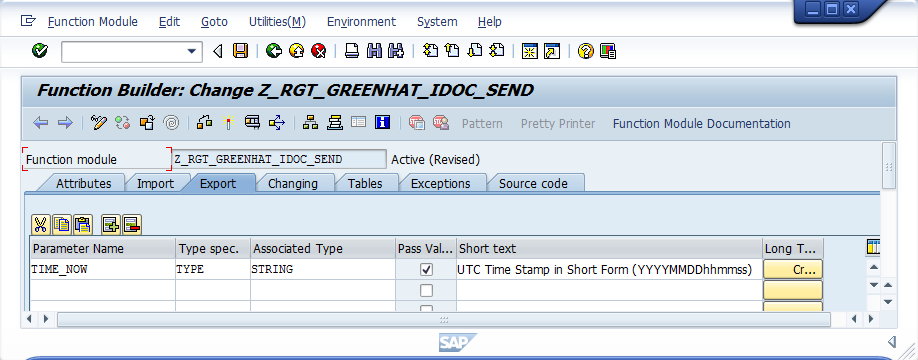Click the Pattern button
Screen dimensions: 918x360
[482, 124]
